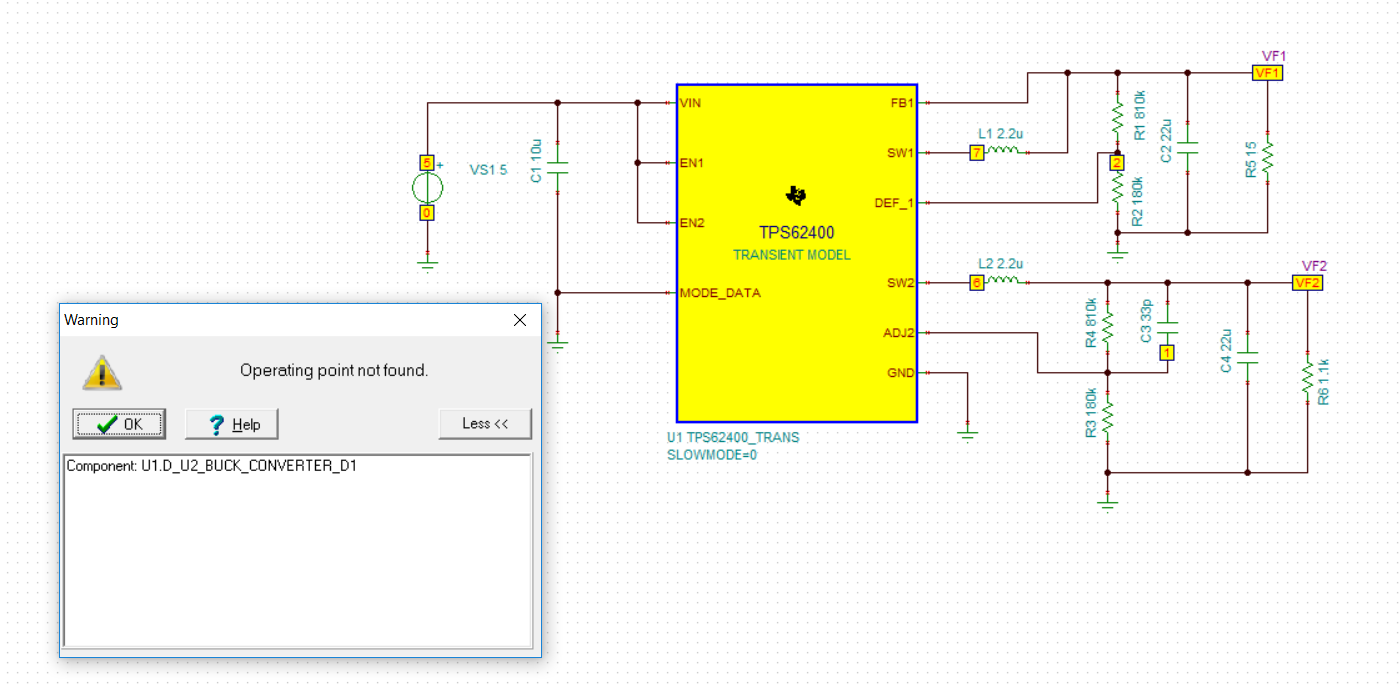Open Help from the Warning dialog

231,424
